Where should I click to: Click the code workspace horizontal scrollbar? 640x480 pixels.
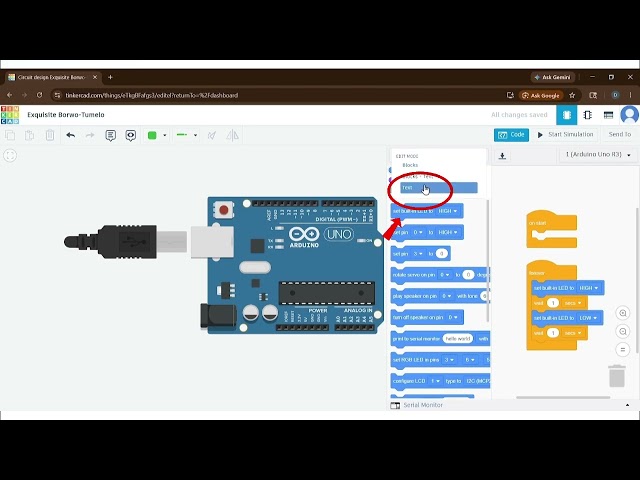(563, 397)
